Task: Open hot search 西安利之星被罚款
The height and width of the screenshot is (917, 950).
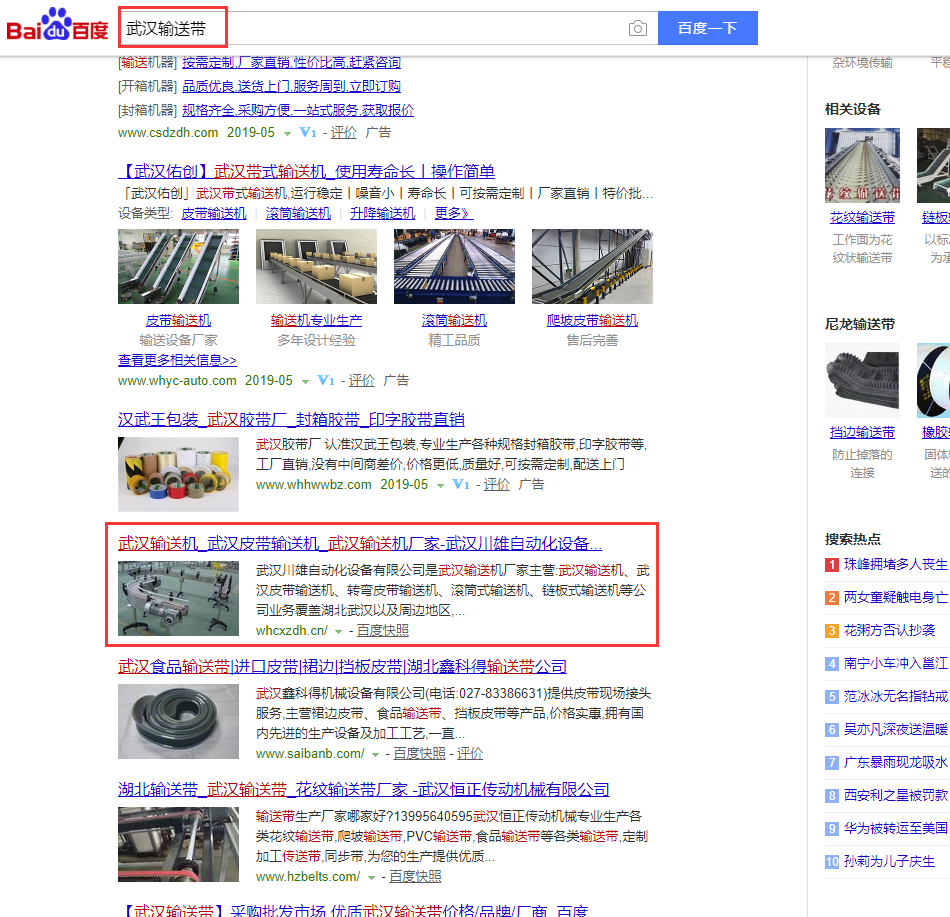Action: 895,795
